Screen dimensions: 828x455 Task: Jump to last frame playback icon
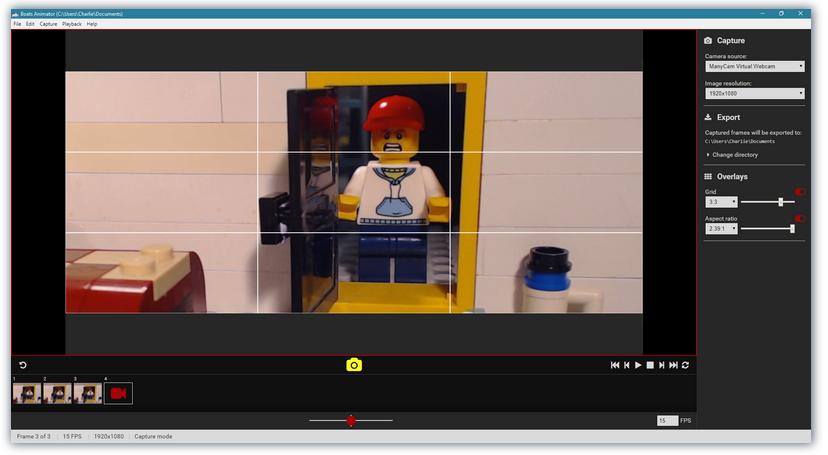click(673, 365)
